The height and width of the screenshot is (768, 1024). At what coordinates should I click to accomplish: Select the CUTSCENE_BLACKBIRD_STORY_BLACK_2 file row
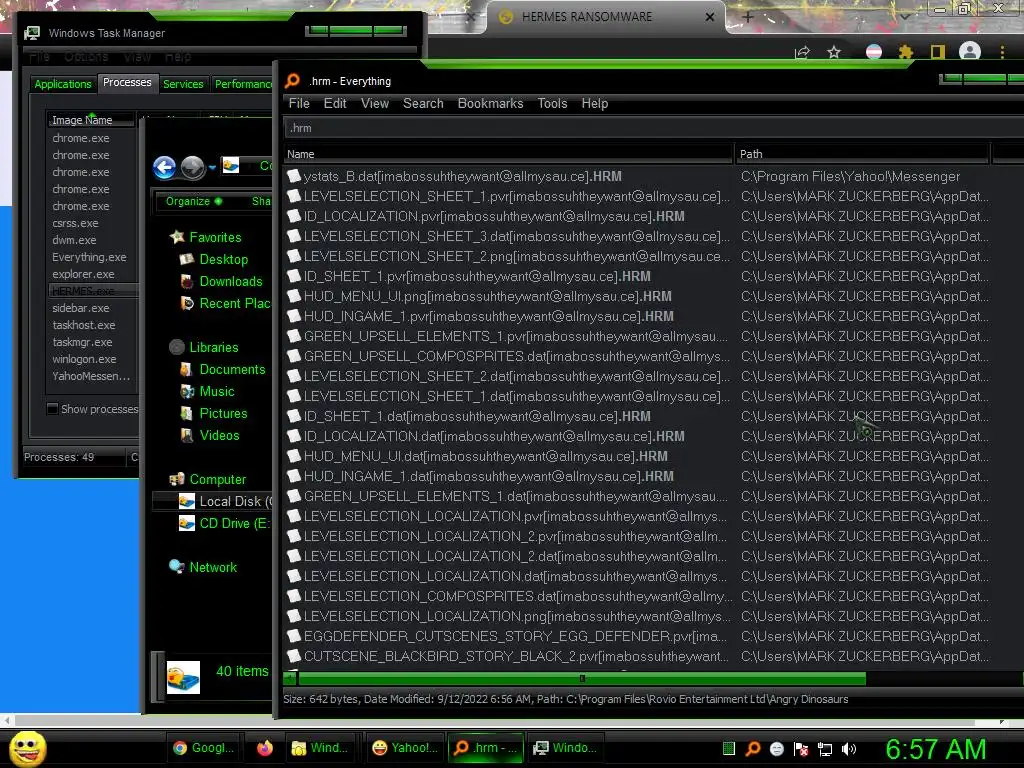506,656
